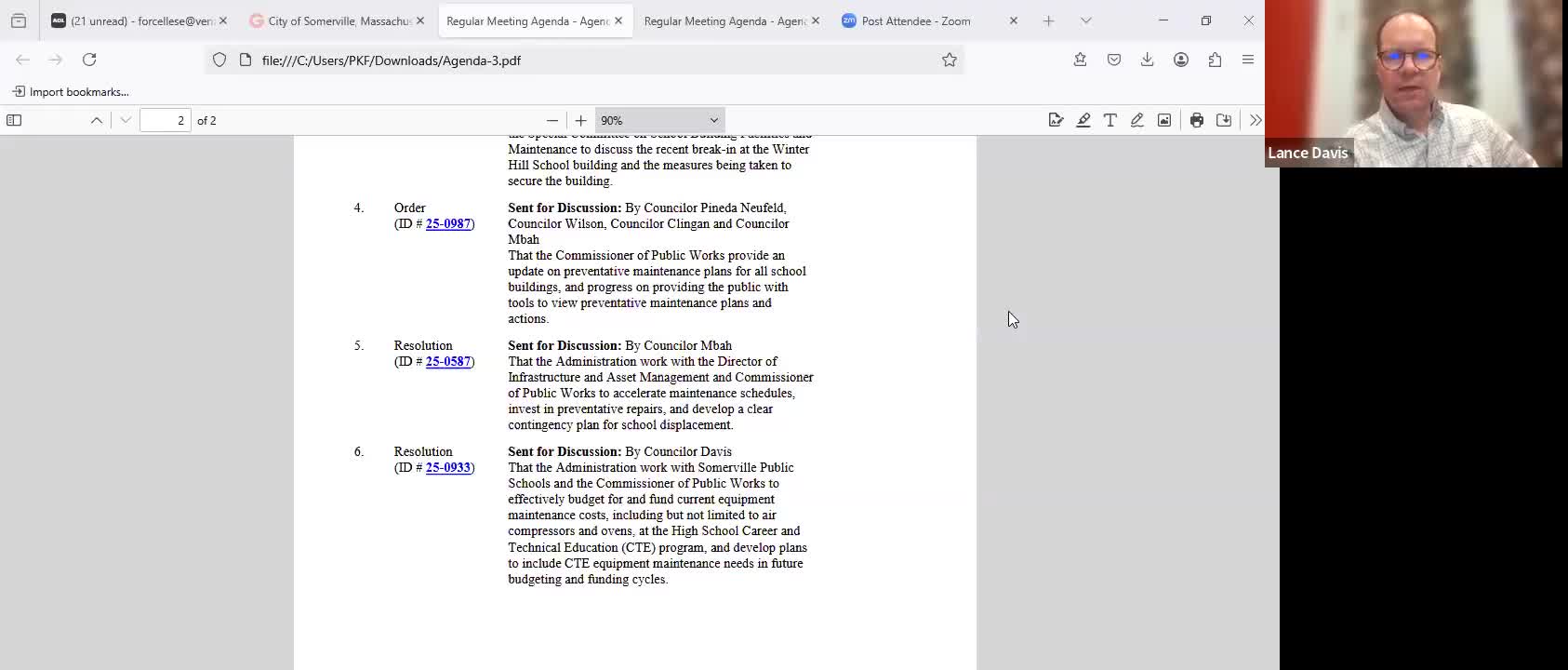Viewport: 1568px width, 670px height.
Task: Select the highlight tool in PDF toolbar
Action: coord(1083,120)
